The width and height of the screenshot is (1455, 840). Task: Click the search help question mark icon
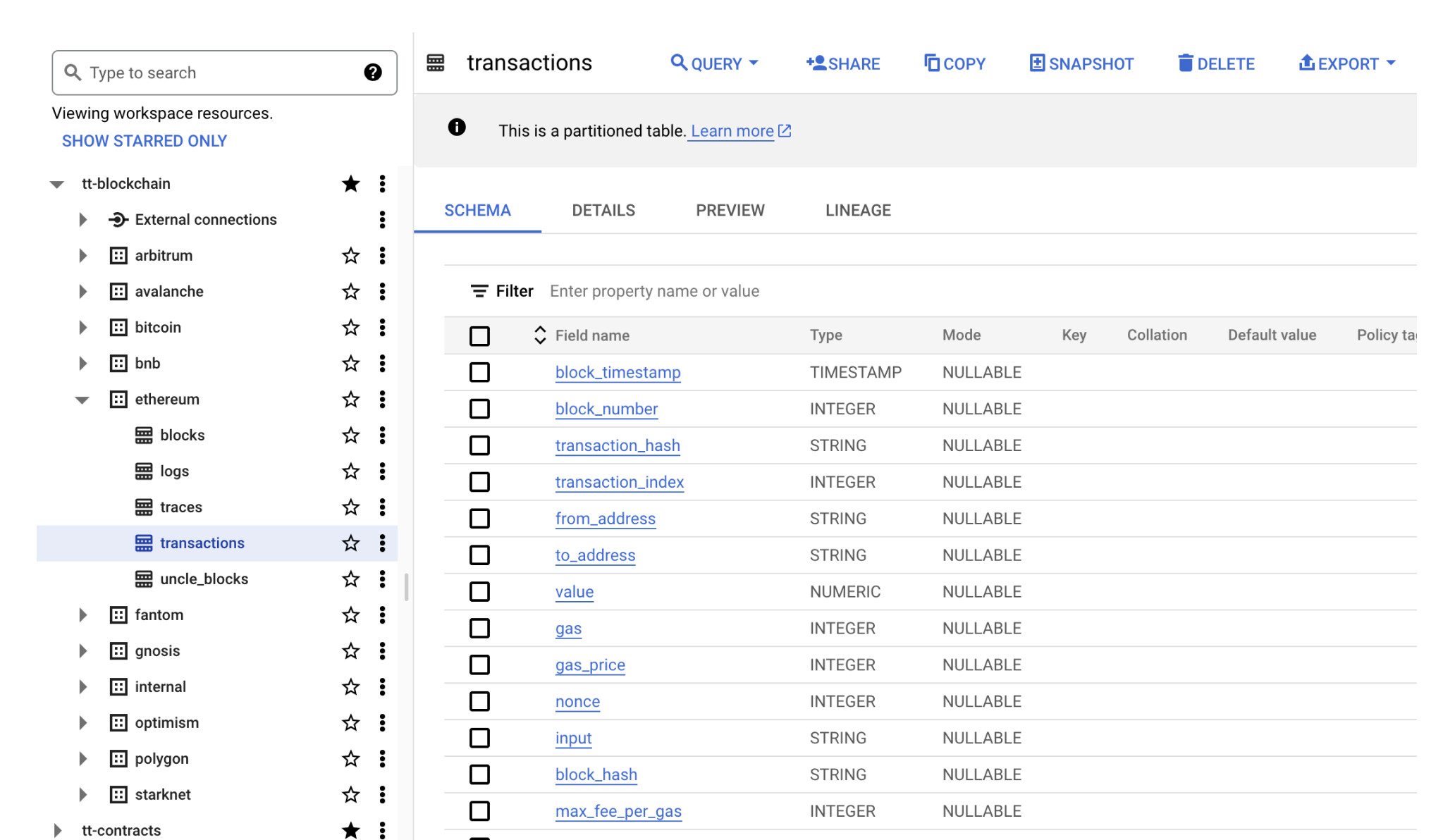[373, 73]
